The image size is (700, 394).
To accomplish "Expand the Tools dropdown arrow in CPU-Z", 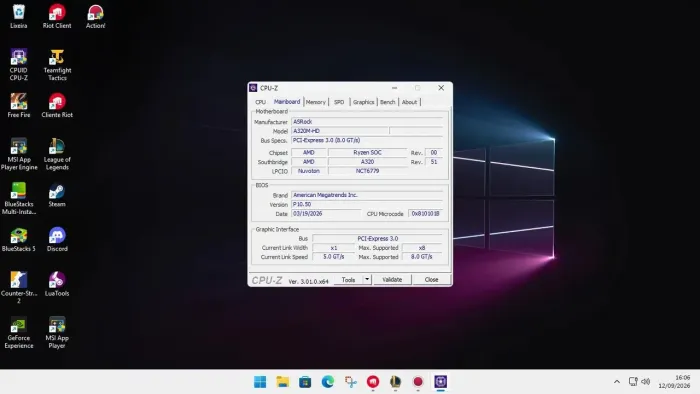I will (x=367, y=279).
